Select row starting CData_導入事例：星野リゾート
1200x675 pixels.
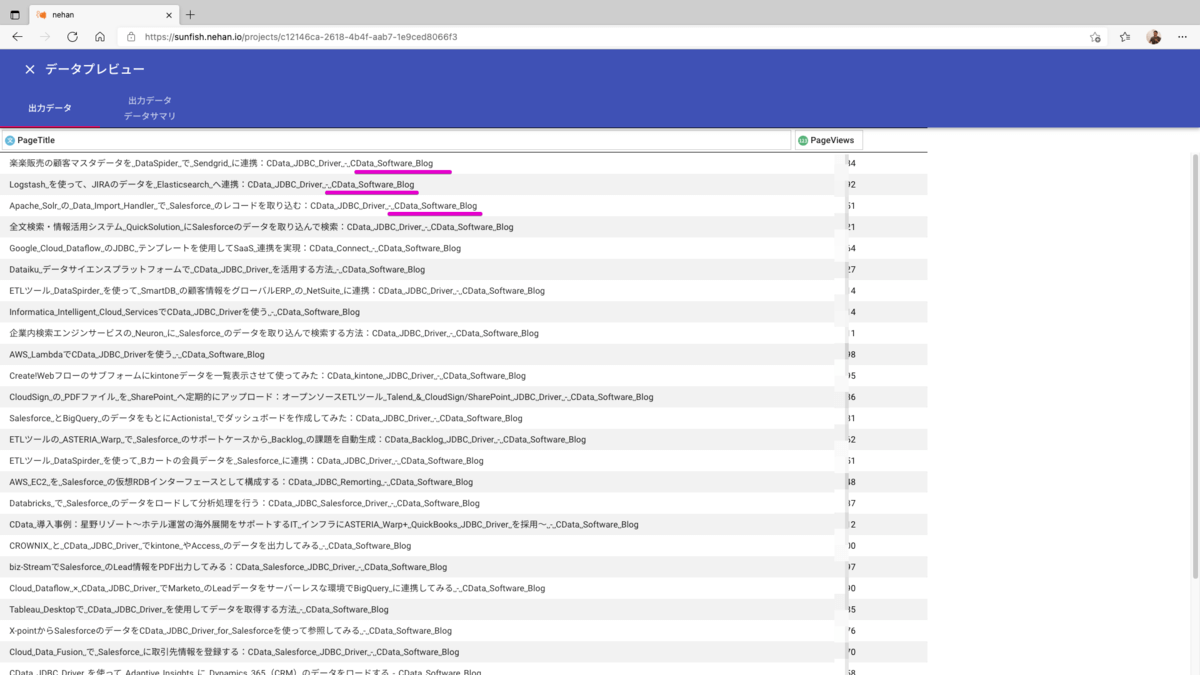click(x=464, y=524)
